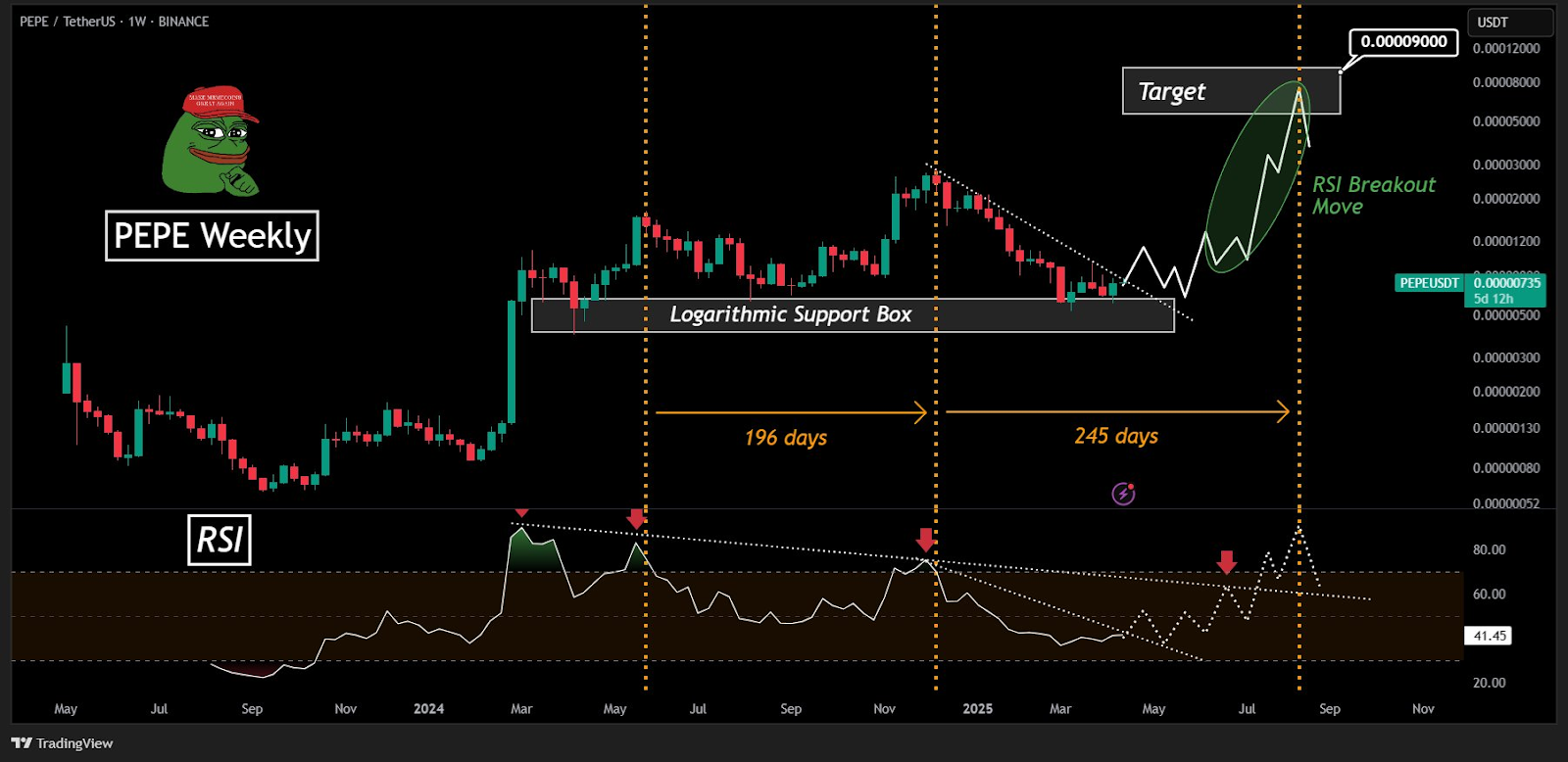Viewport: 1568px width, 762px height.
Task: Click 2024 on the time axis
Action: tap(428, 709)
